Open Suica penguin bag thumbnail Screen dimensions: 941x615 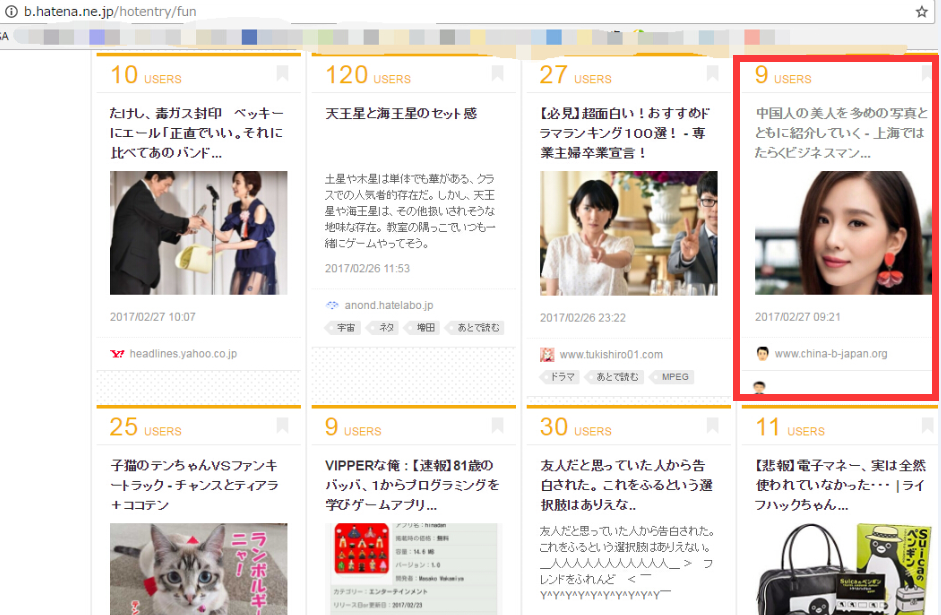(x=843, y=569)
